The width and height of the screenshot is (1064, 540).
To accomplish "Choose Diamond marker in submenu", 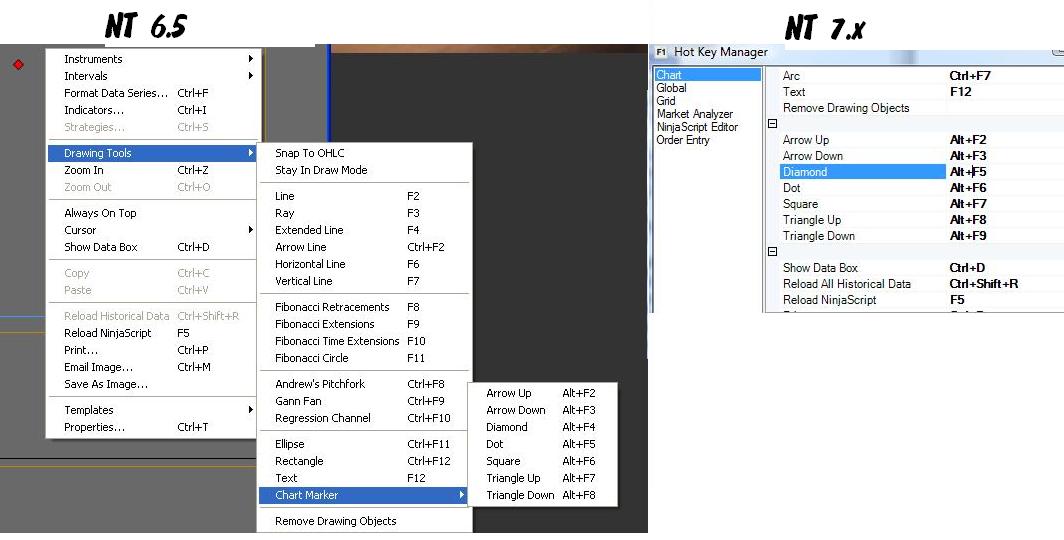I will [543, 427].
